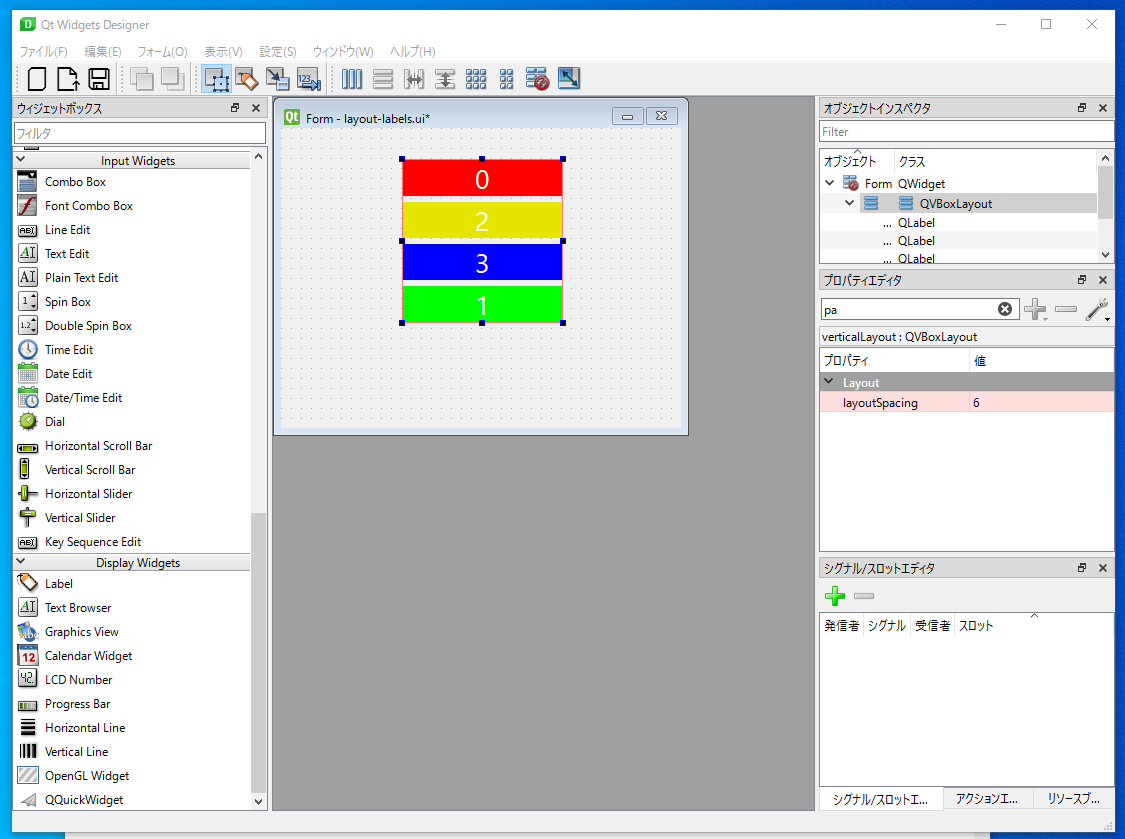The width and height of the screenshot is (1125, 839).
Task: Pick Combo Box in the Widget Box
Action: (75, 182)
